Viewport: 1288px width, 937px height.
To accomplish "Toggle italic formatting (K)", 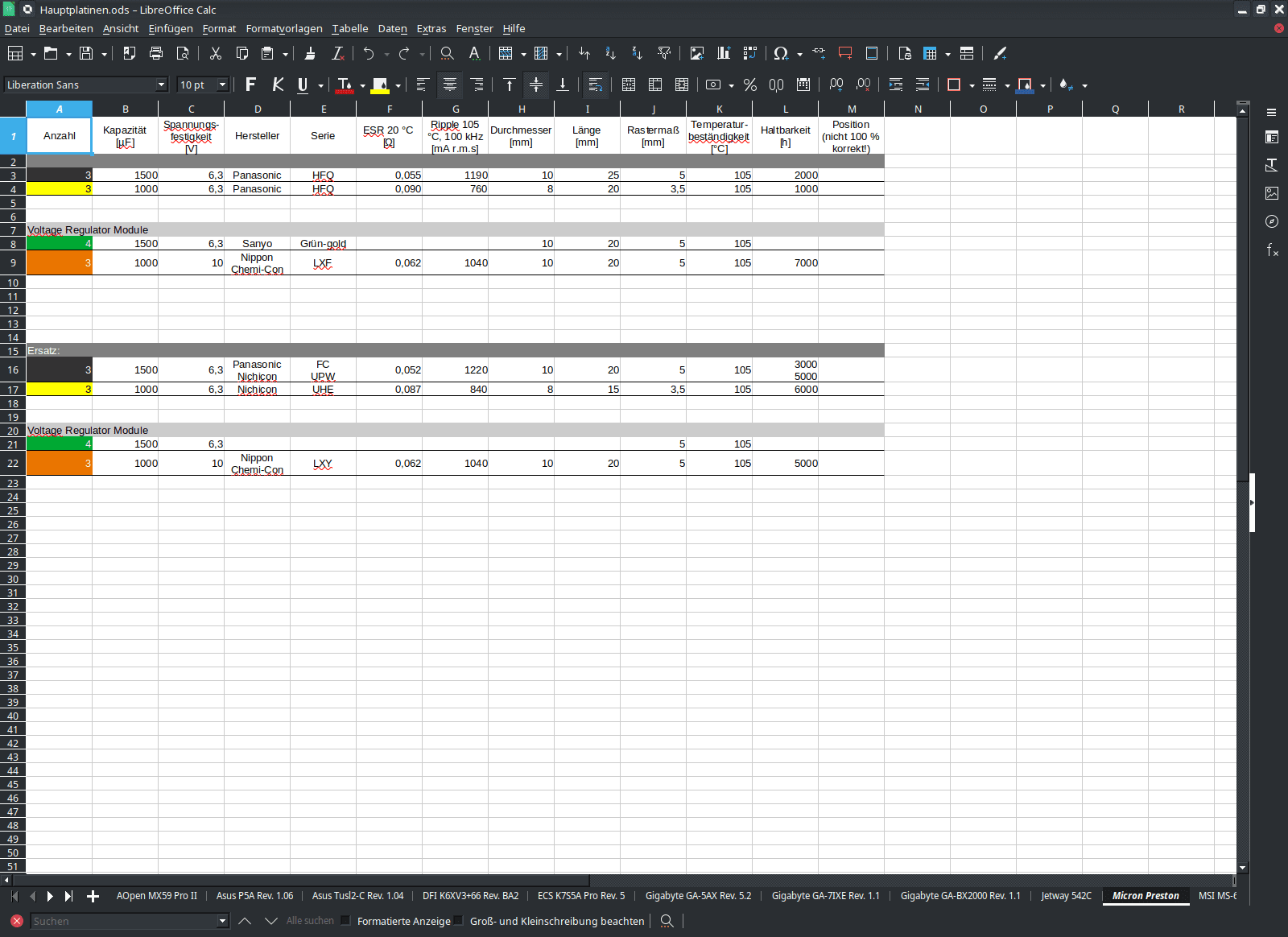I will [278, 85].
